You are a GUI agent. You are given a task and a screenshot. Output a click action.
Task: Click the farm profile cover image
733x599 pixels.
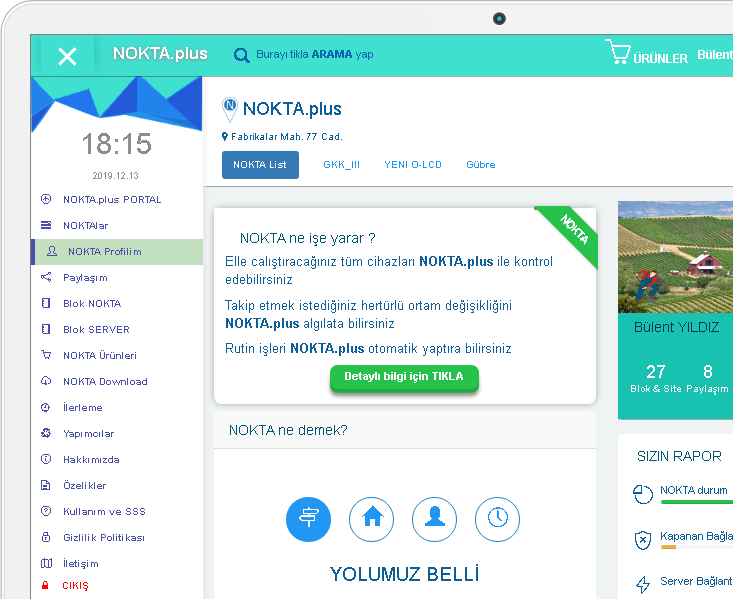[x=676, y=257]
